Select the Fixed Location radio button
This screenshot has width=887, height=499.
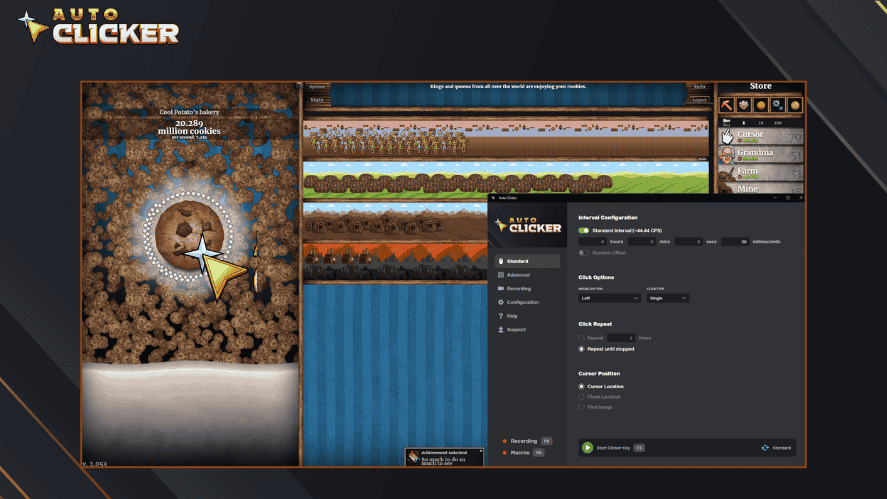[x=581, y=397]
